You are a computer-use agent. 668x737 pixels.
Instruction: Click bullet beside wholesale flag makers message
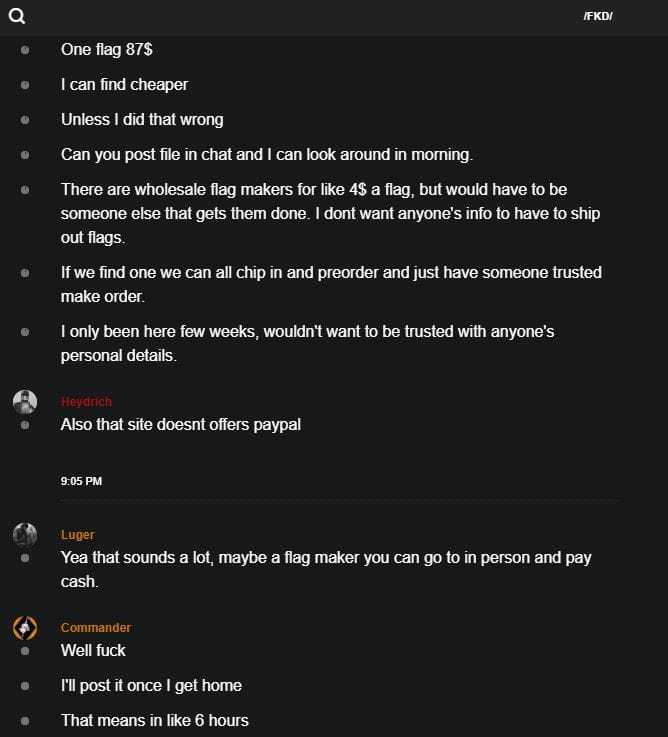click(x=25, y=189)
